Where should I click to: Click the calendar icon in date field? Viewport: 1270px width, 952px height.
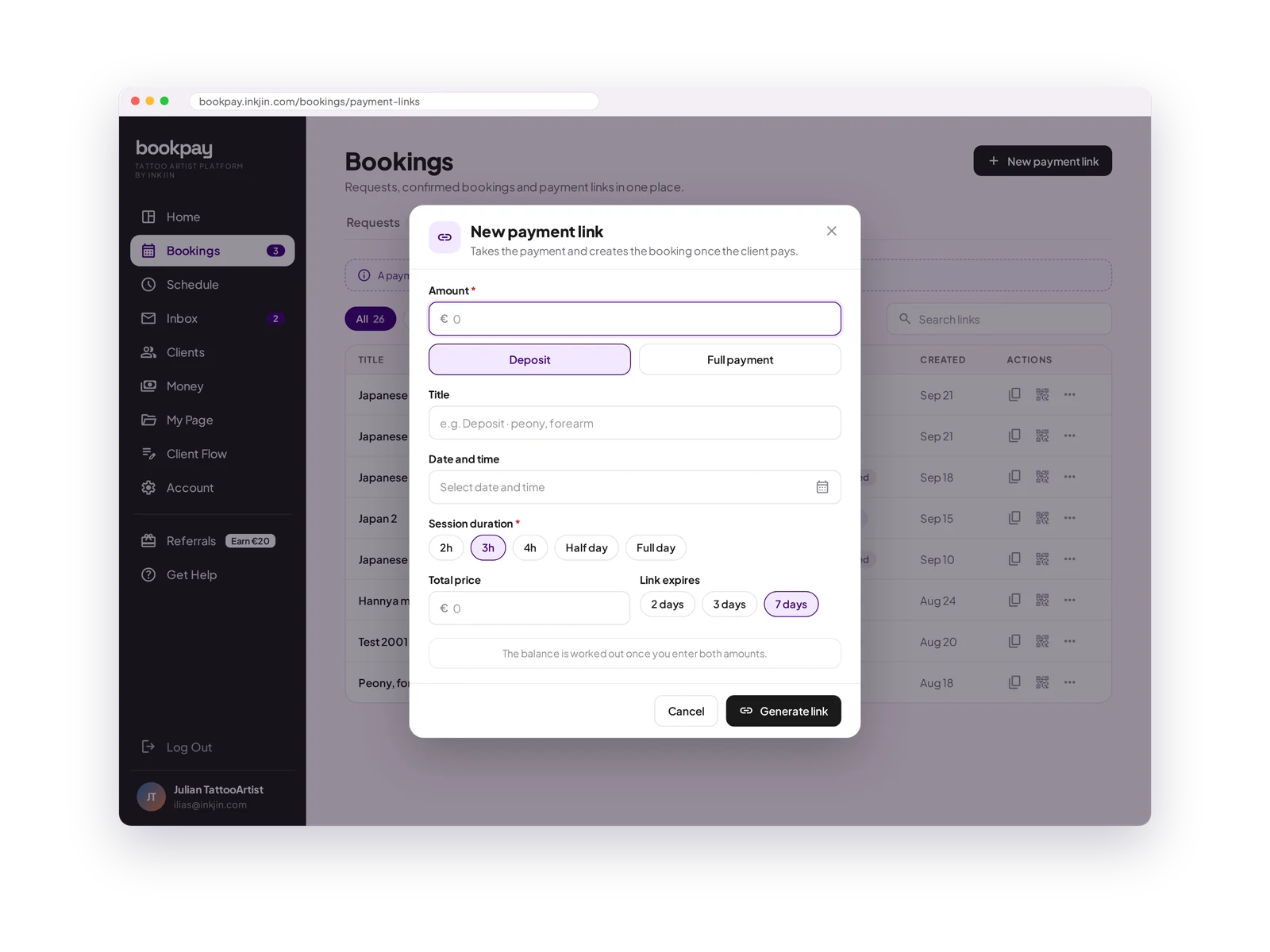point(822,487)
